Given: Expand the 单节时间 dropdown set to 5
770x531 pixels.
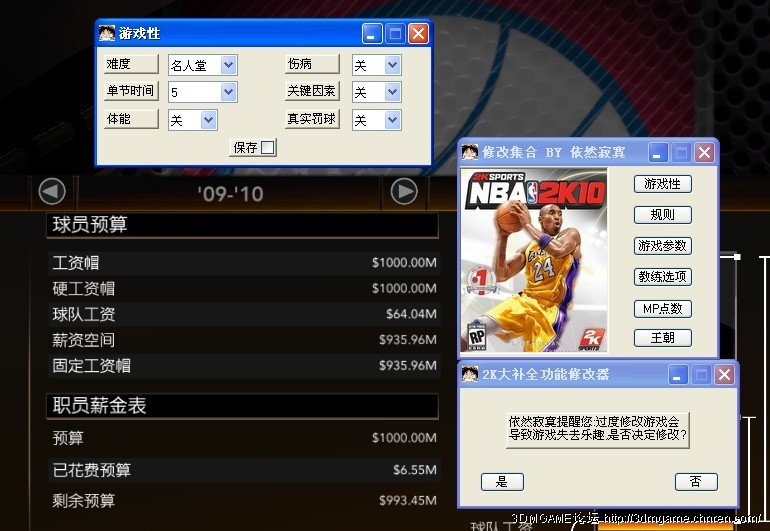Looking at the screenshot, I should (x=228, y=92).
